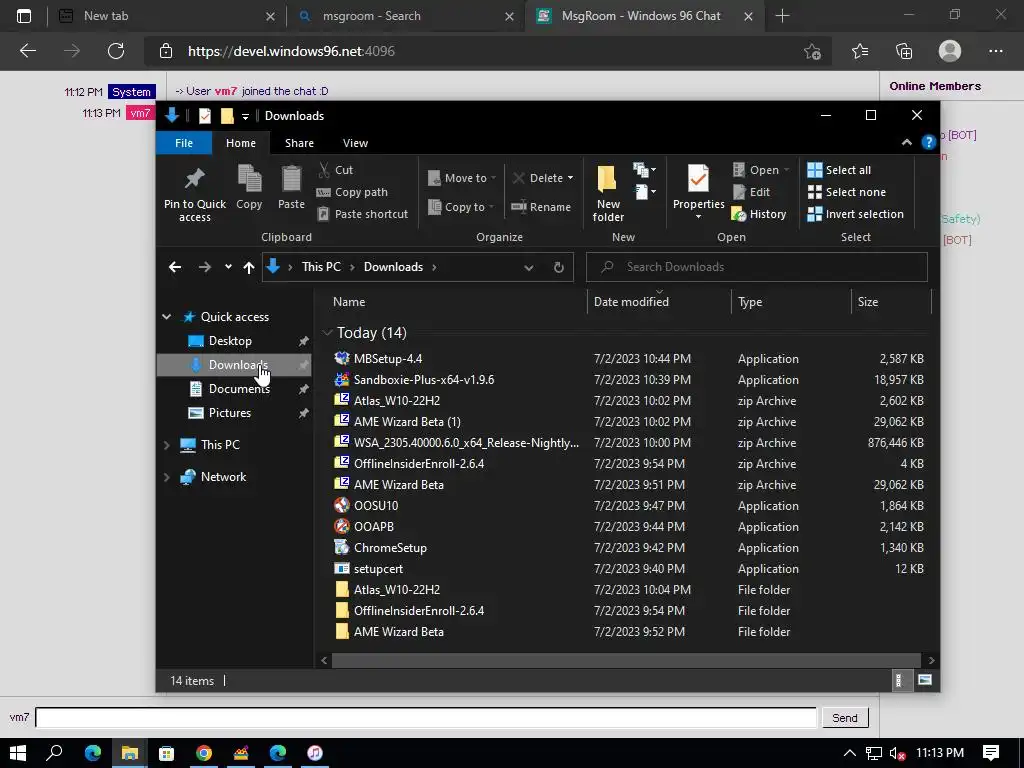1024x768 pixels.
Task: Select the MBSetup-4.4 file
Action: pyautogui.click(x=387, y=359)
